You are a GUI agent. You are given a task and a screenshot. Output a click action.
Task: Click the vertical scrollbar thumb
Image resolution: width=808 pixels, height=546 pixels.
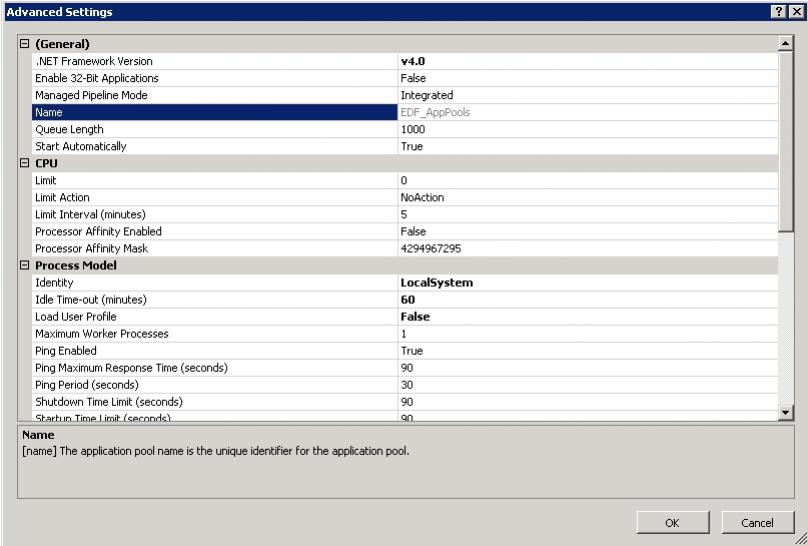785,142
